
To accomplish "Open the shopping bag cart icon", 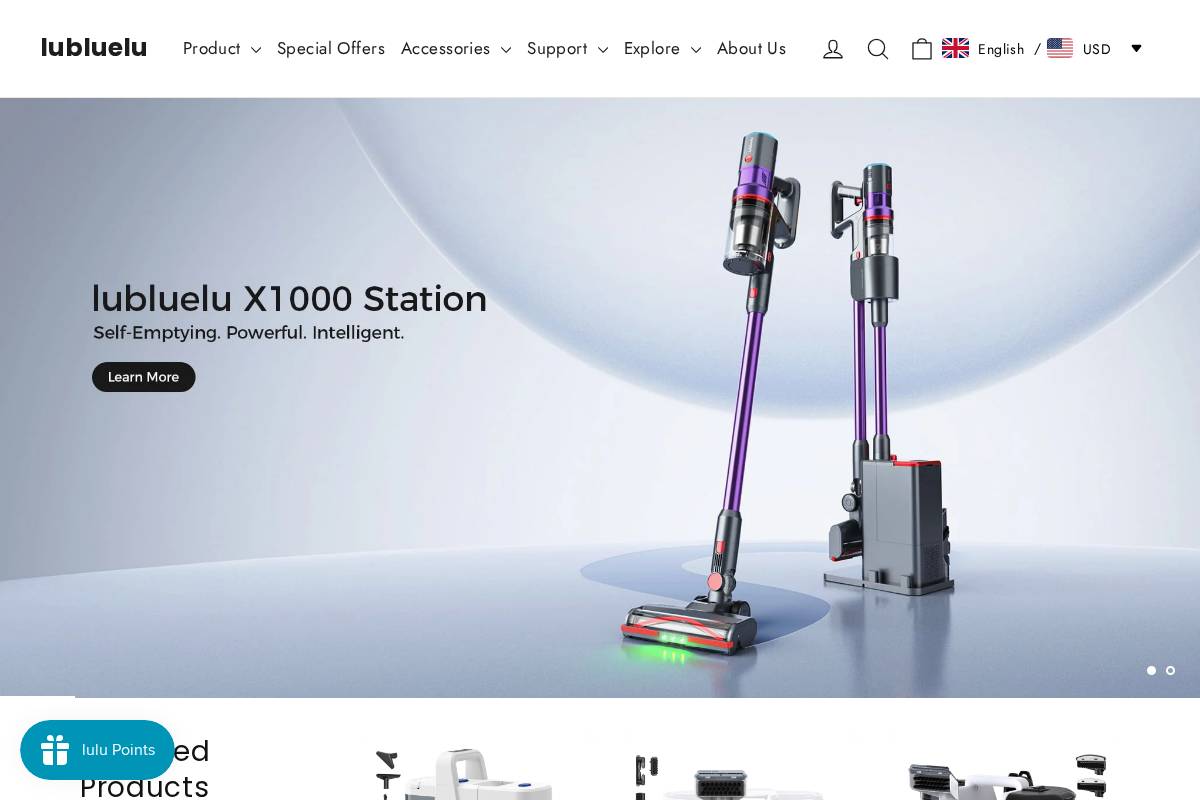I will tap(922, 49).
